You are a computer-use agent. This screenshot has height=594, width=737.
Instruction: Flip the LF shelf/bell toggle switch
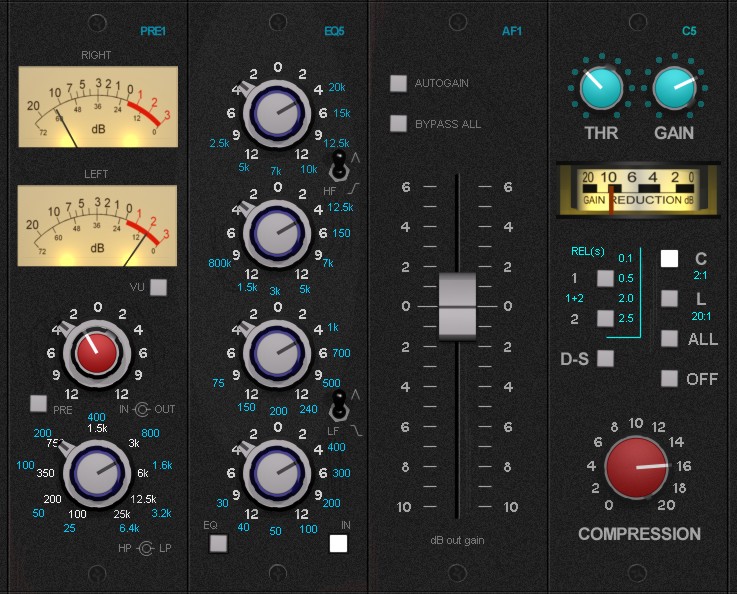pos(338,406)
